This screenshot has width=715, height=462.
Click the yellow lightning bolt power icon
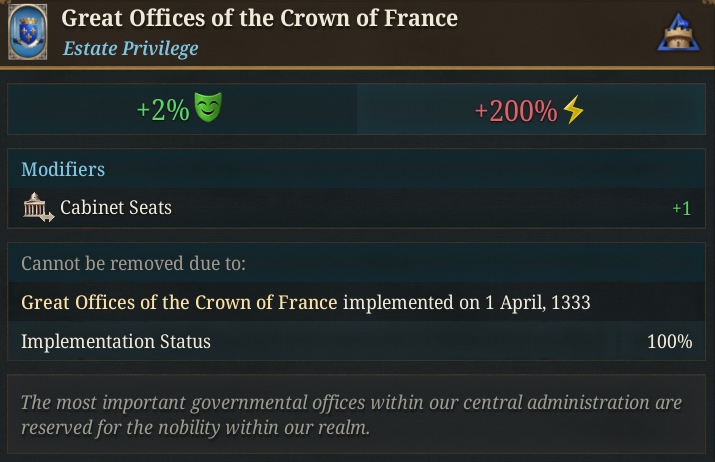(x=573, y=109)
